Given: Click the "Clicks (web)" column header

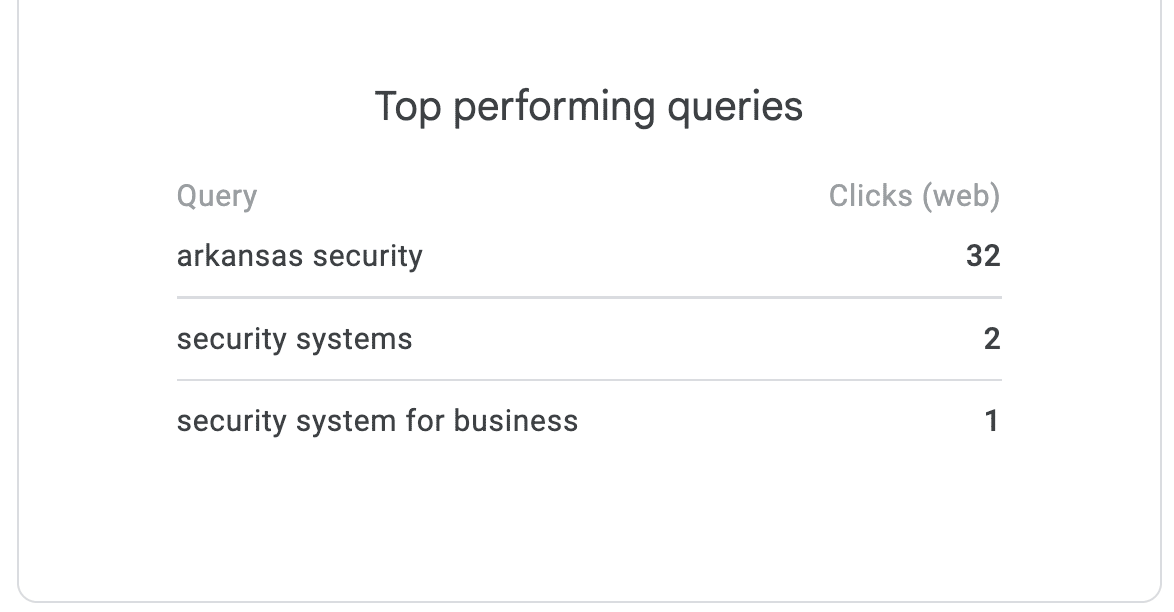Looking at the screenshot, I should pos(914,196).
